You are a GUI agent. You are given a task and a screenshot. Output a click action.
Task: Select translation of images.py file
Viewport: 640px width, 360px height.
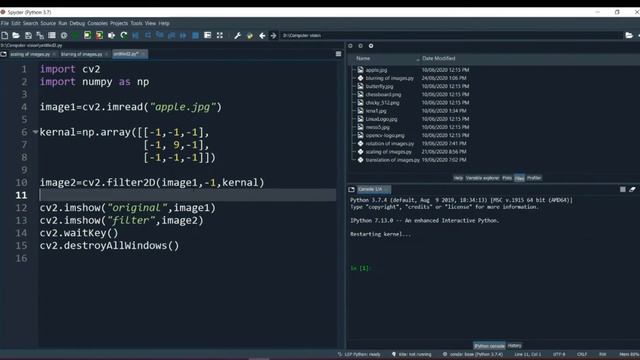392,160
